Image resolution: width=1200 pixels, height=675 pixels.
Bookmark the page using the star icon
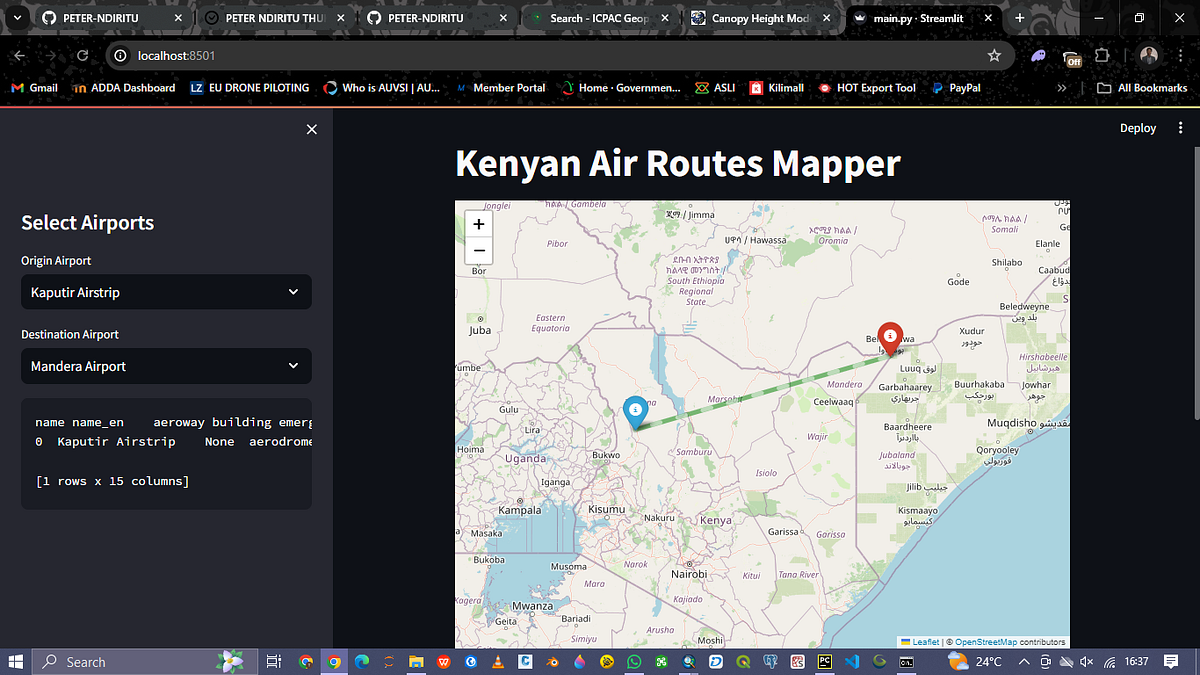[x=994, y=56]
